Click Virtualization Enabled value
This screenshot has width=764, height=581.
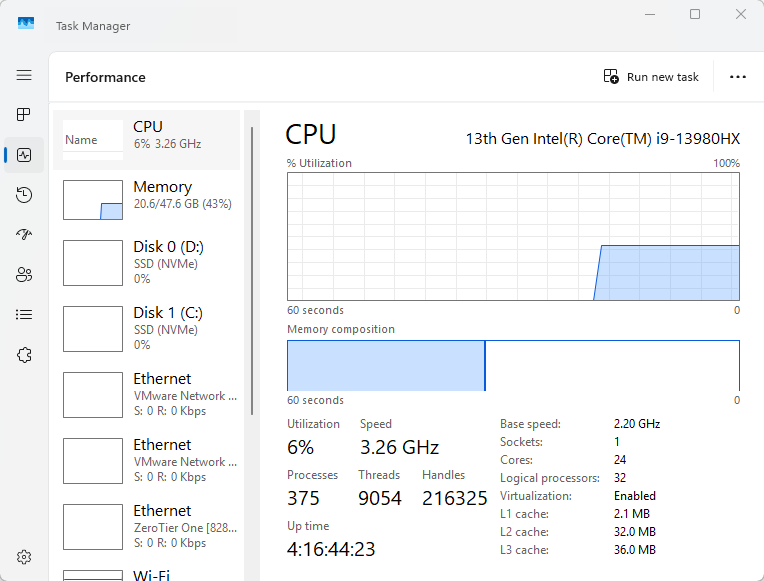pyautogui.click(x=635, y=496)
